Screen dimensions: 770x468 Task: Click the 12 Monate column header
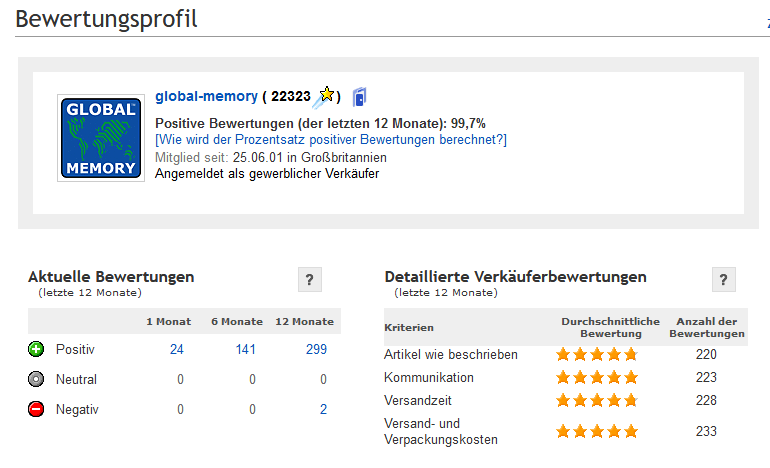point(304,322)
